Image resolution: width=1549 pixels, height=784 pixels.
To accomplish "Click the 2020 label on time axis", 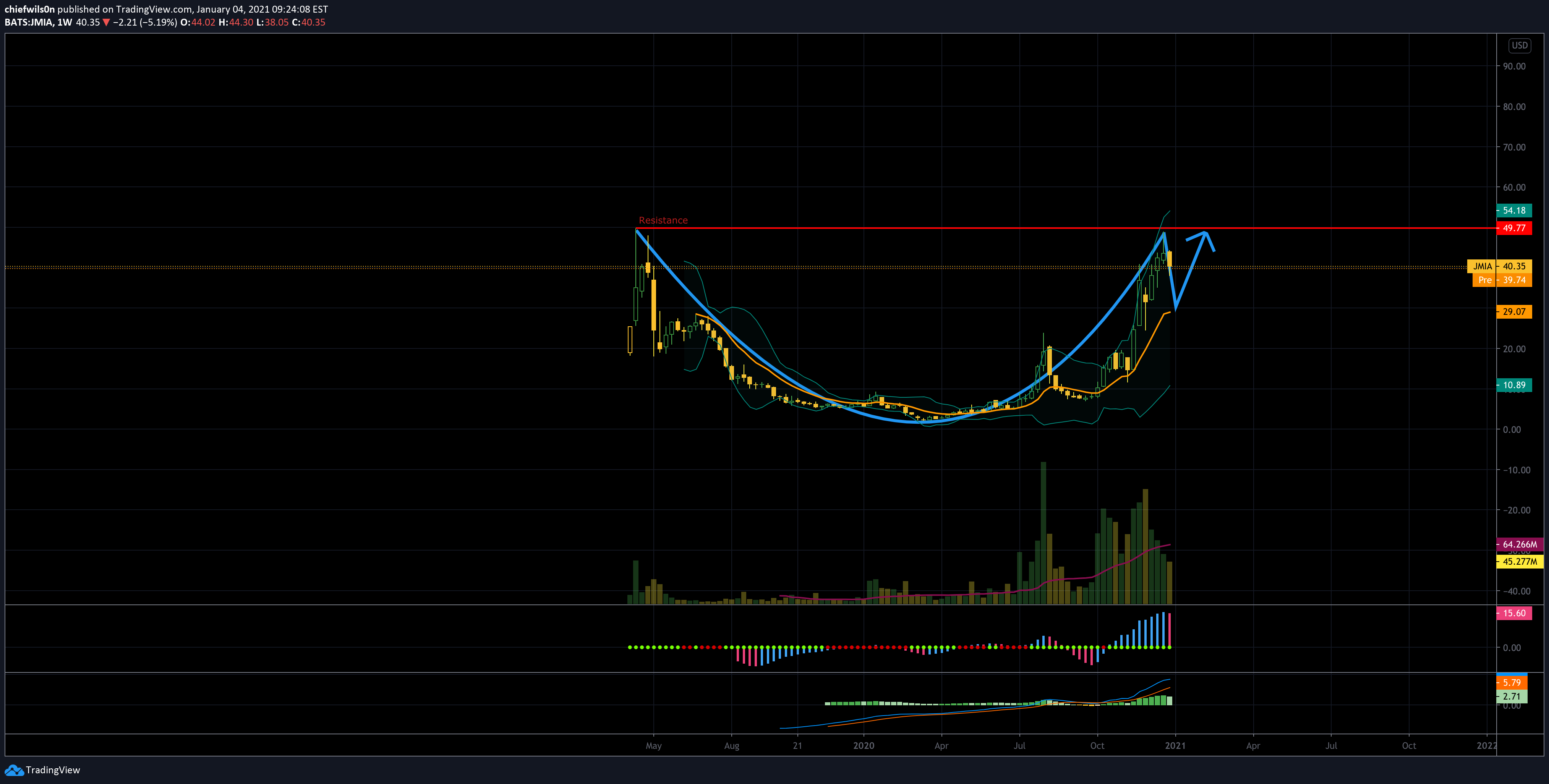I will pyautogui.click(x=864, y=745).
